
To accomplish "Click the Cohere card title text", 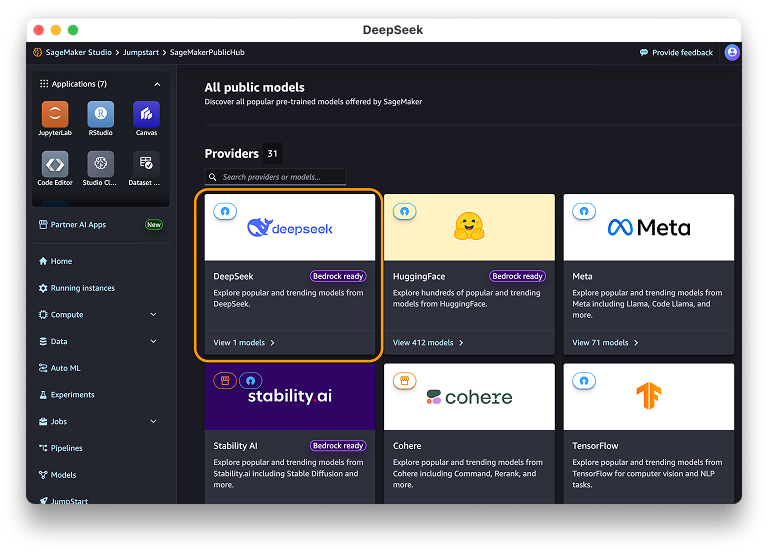I will click(407, 446).
